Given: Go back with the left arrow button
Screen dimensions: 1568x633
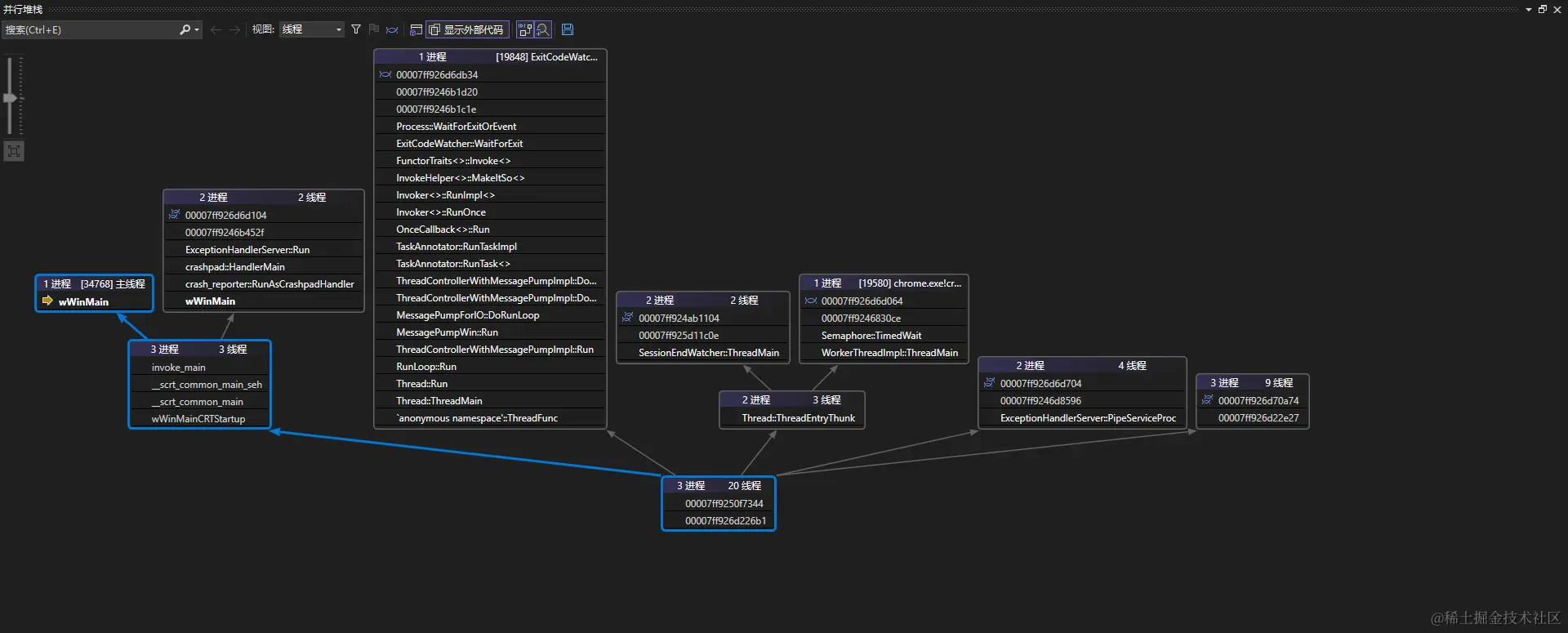Looking at the screenshot, I should (x=216, y=30).
